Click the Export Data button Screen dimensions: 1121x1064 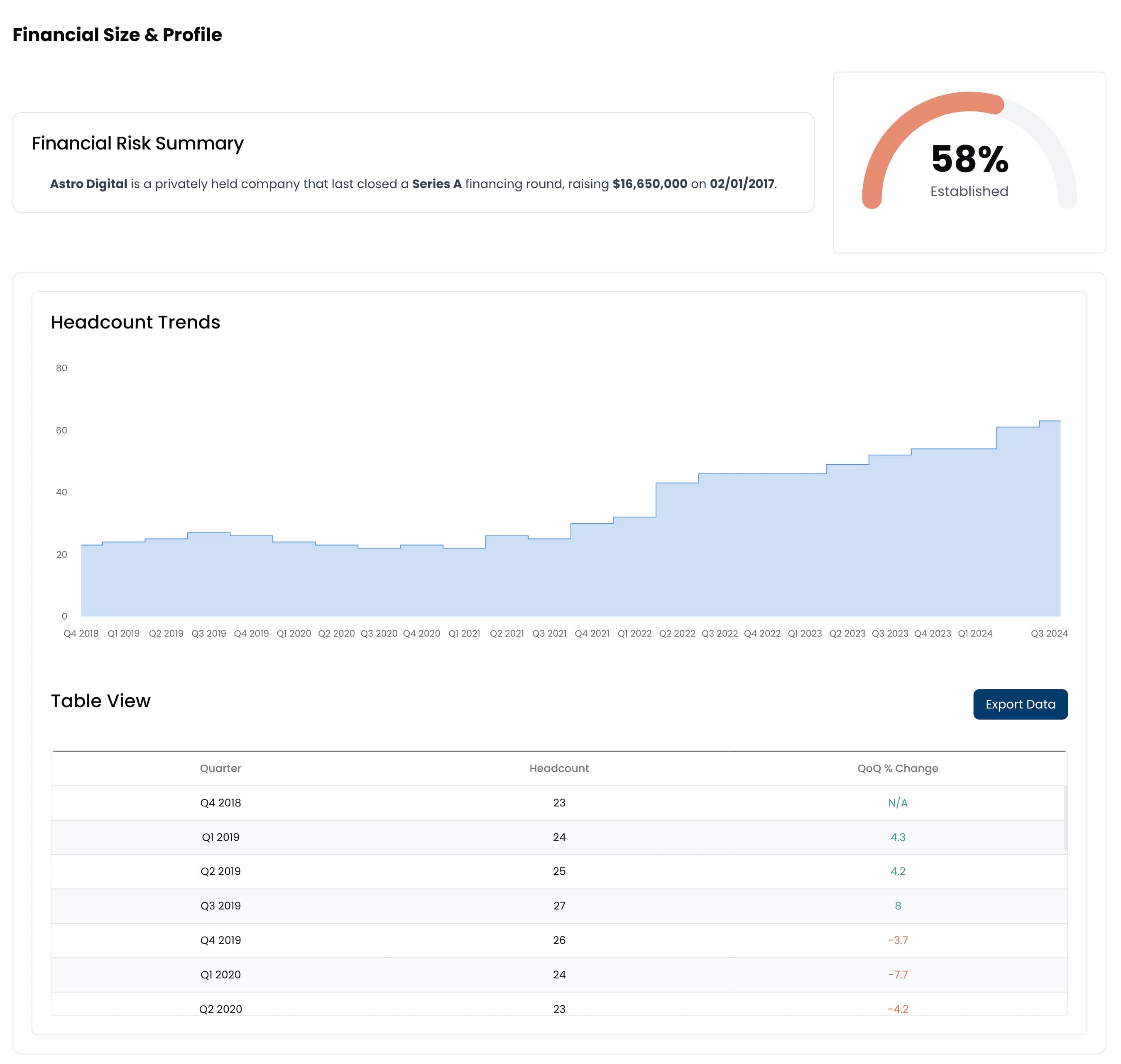1020,704
